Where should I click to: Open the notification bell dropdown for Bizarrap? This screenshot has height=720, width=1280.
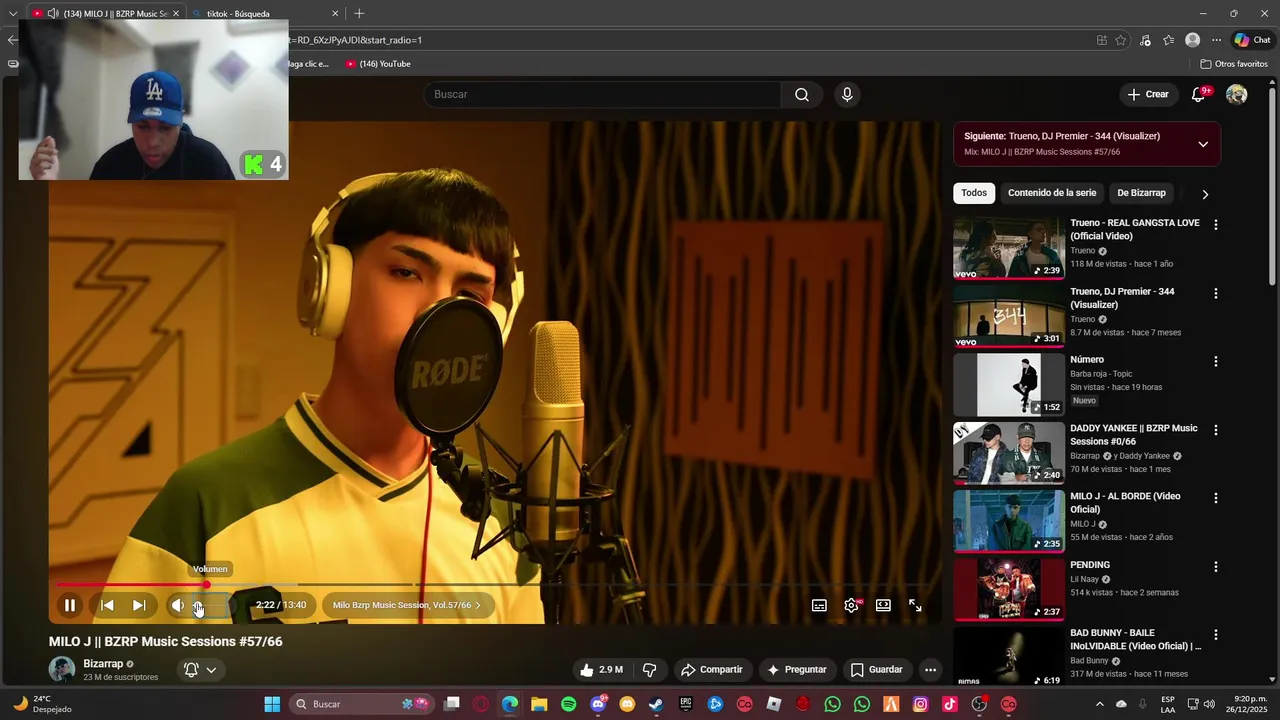click(200, 670)
